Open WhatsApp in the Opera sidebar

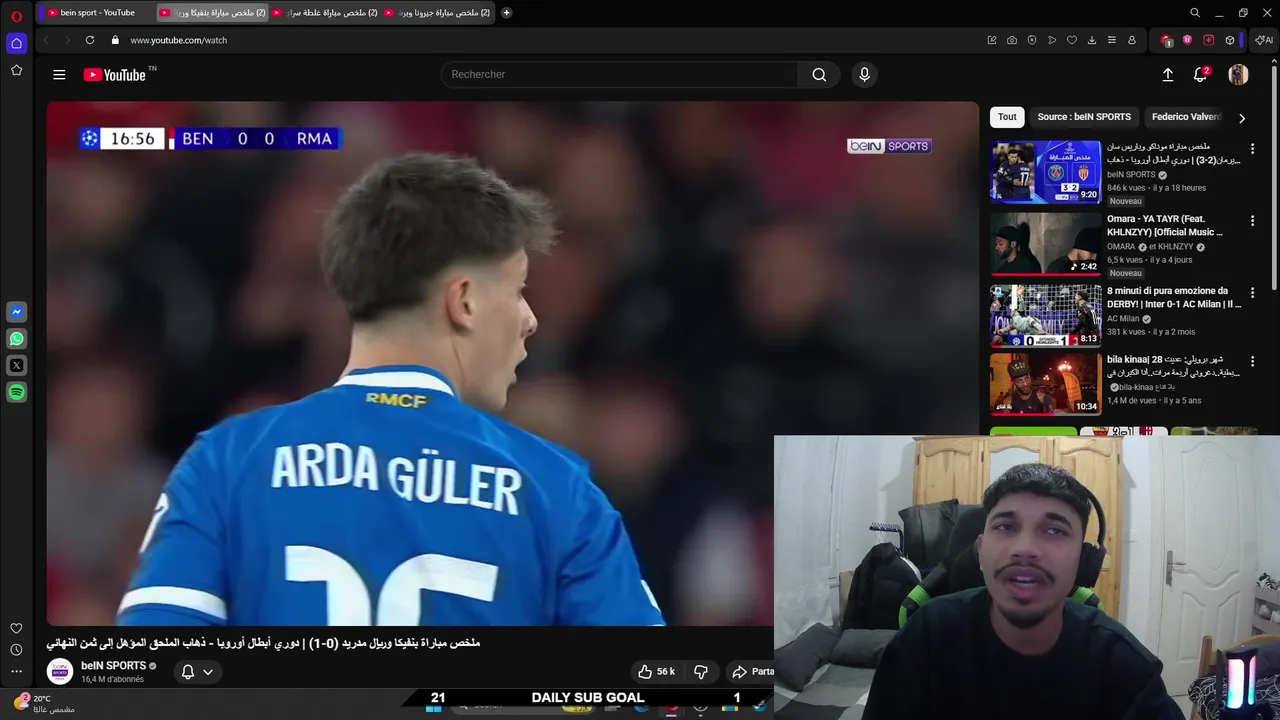tap(16, 339)
